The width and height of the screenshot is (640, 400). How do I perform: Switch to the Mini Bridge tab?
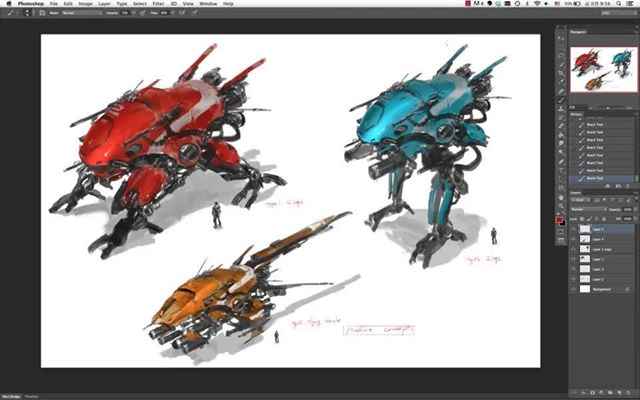[11, 397]
